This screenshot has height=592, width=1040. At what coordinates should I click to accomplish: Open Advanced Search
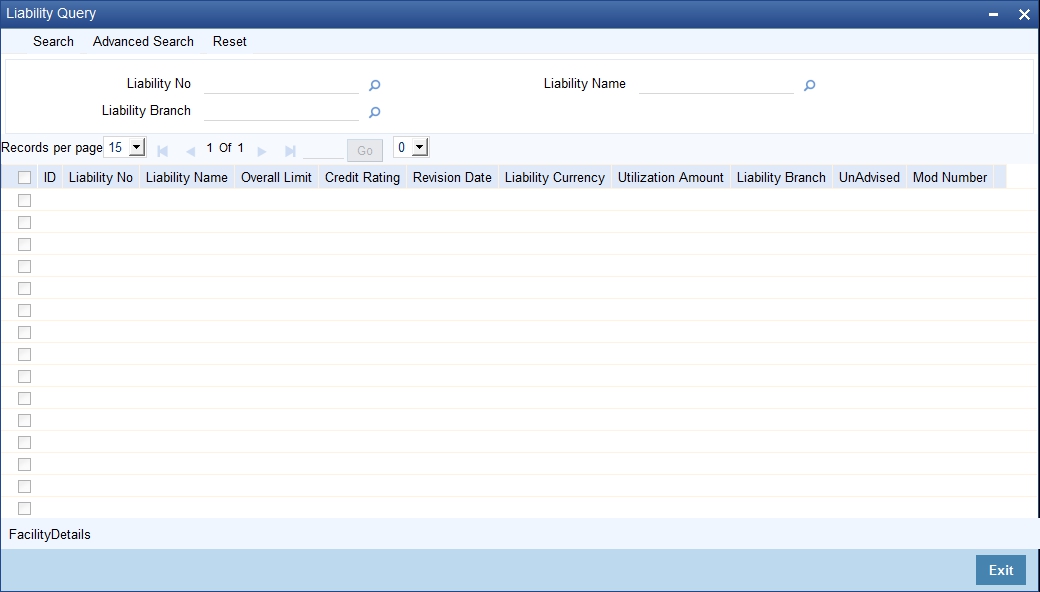tap(143, 41)
